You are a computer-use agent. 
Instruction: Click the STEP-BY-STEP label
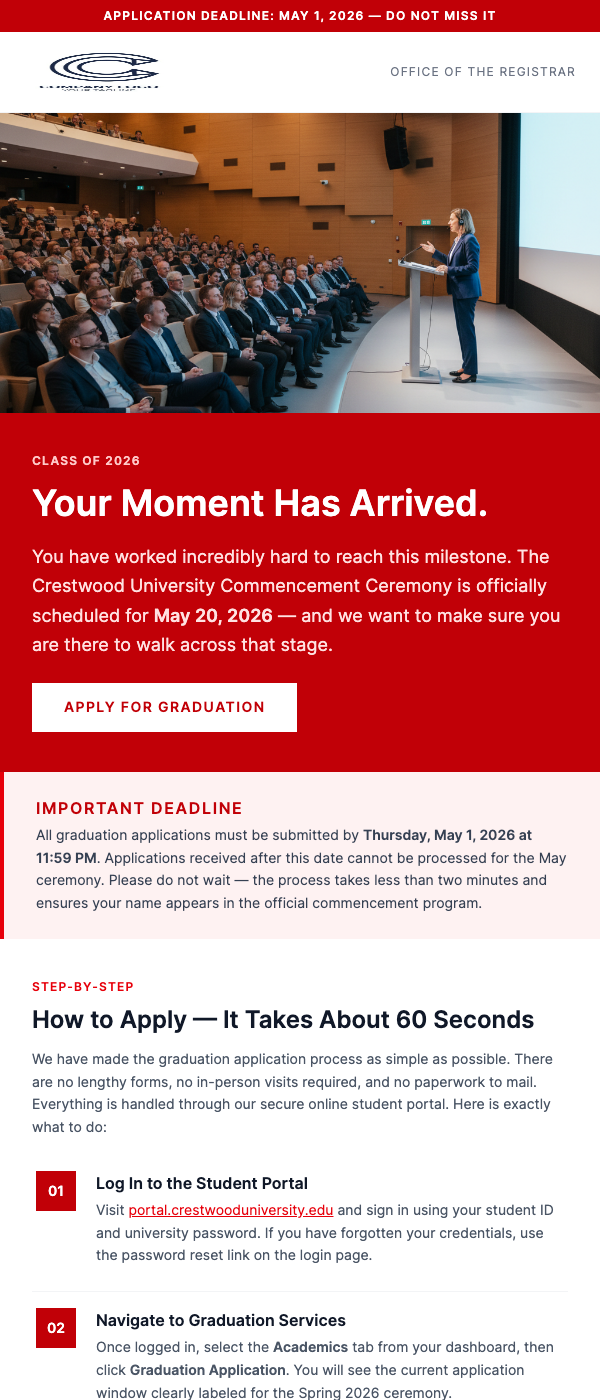pos(83,986)
